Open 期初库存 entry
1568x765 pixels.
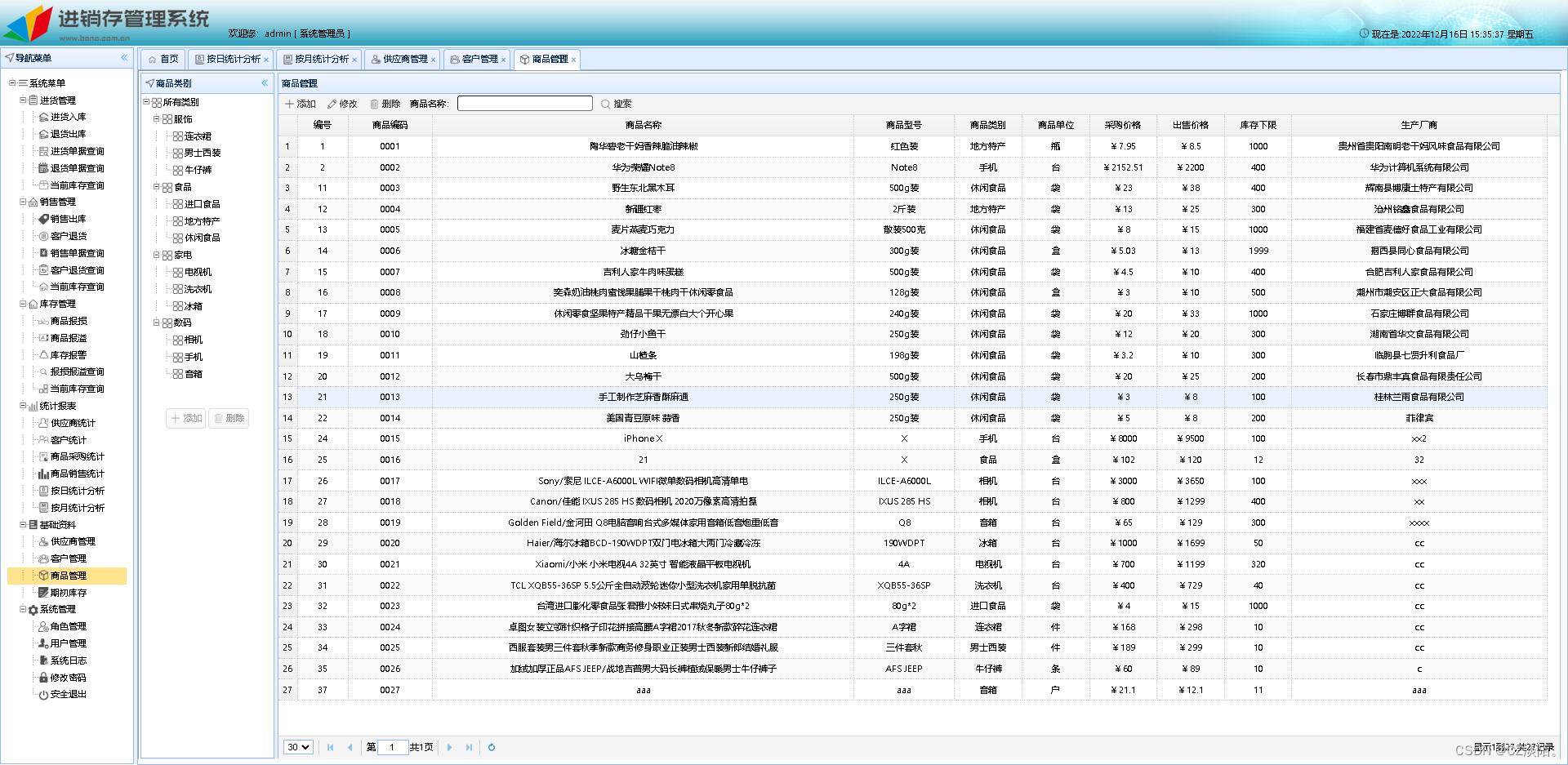coord(68,593)
